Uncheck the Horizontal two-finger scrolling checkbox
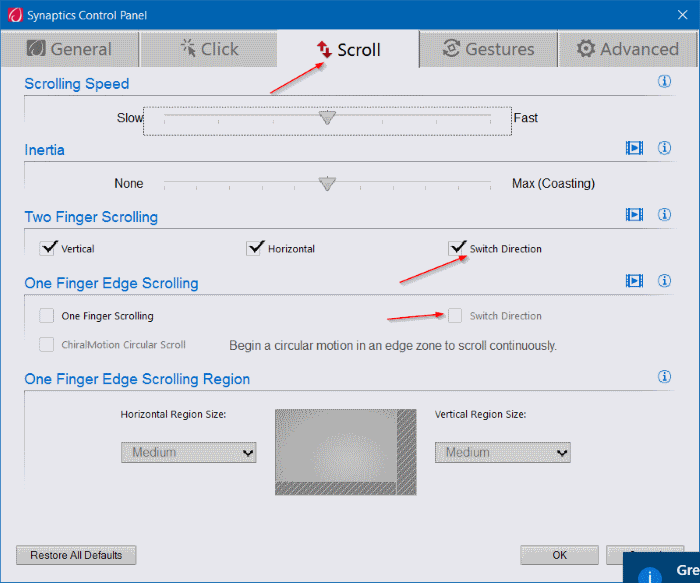This screenshot has width=700, height=583. coord(254,248)
